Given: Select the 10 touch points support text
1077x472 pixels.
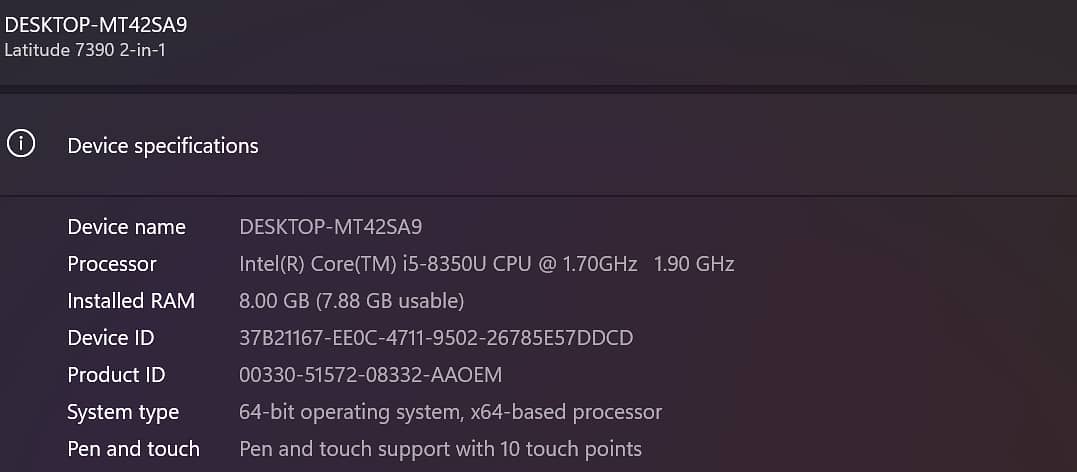Looking at the screenshot, I should point(440,449).
